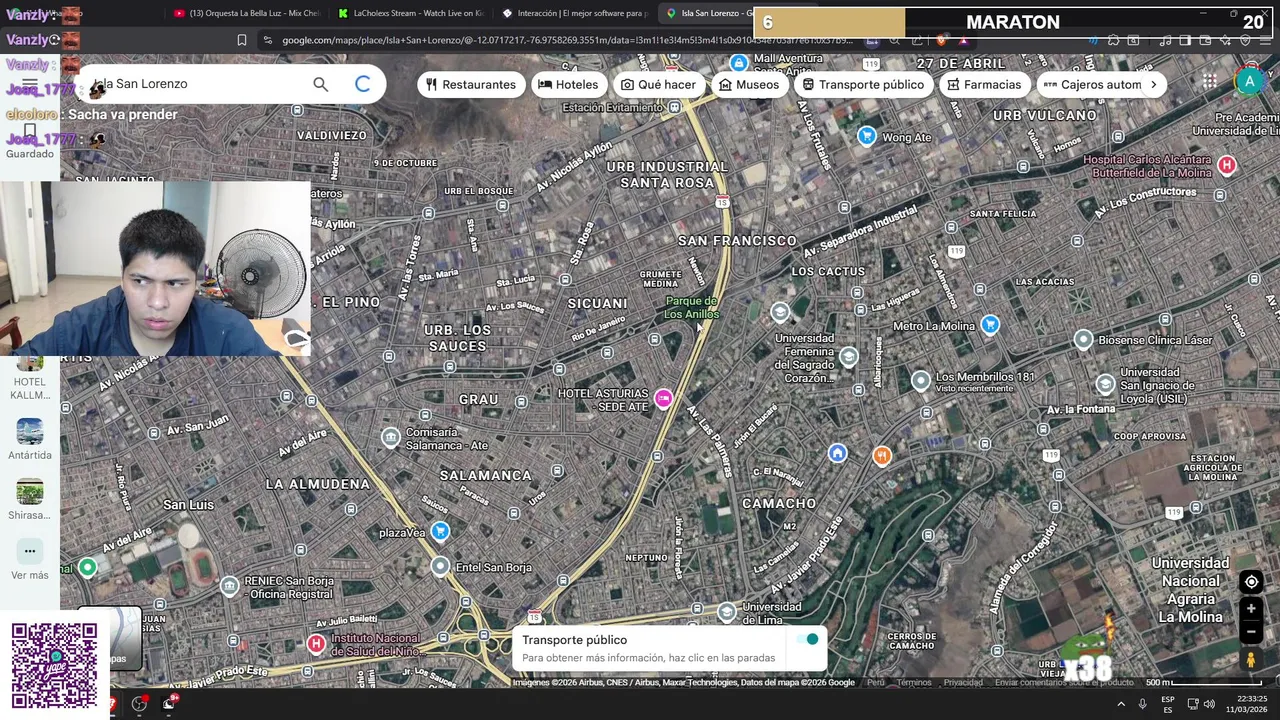Show hidden system tray icons
This screenshot has height=720, width=1280.
[1120, 704]
